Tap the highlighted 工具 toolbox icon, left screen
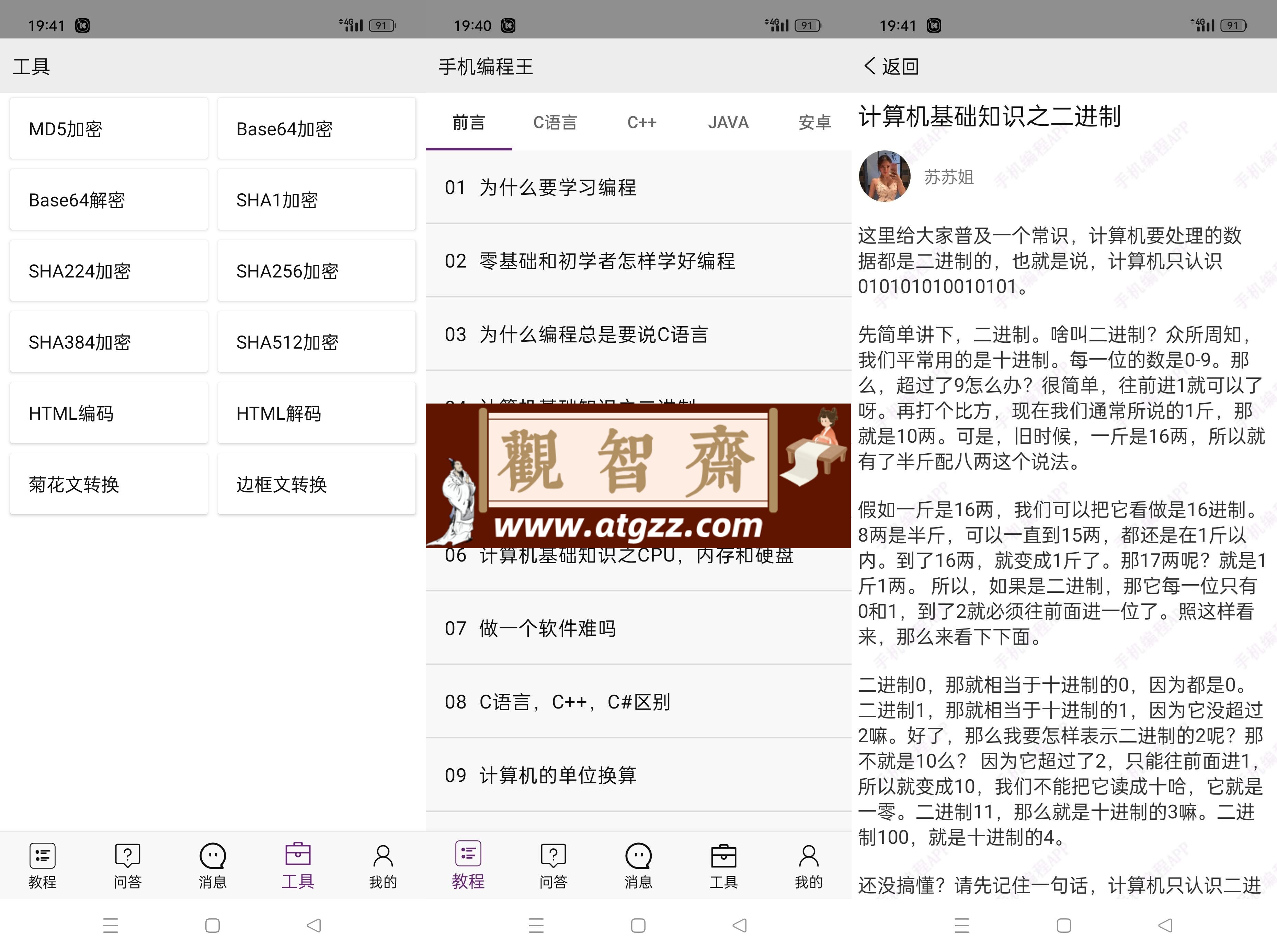 click(298, 854)
